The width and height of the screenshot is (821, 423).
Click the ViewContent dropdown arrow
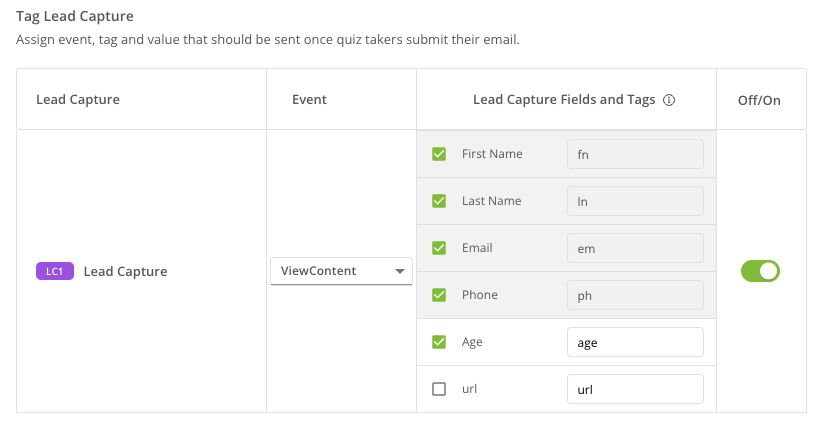(400, 271)
